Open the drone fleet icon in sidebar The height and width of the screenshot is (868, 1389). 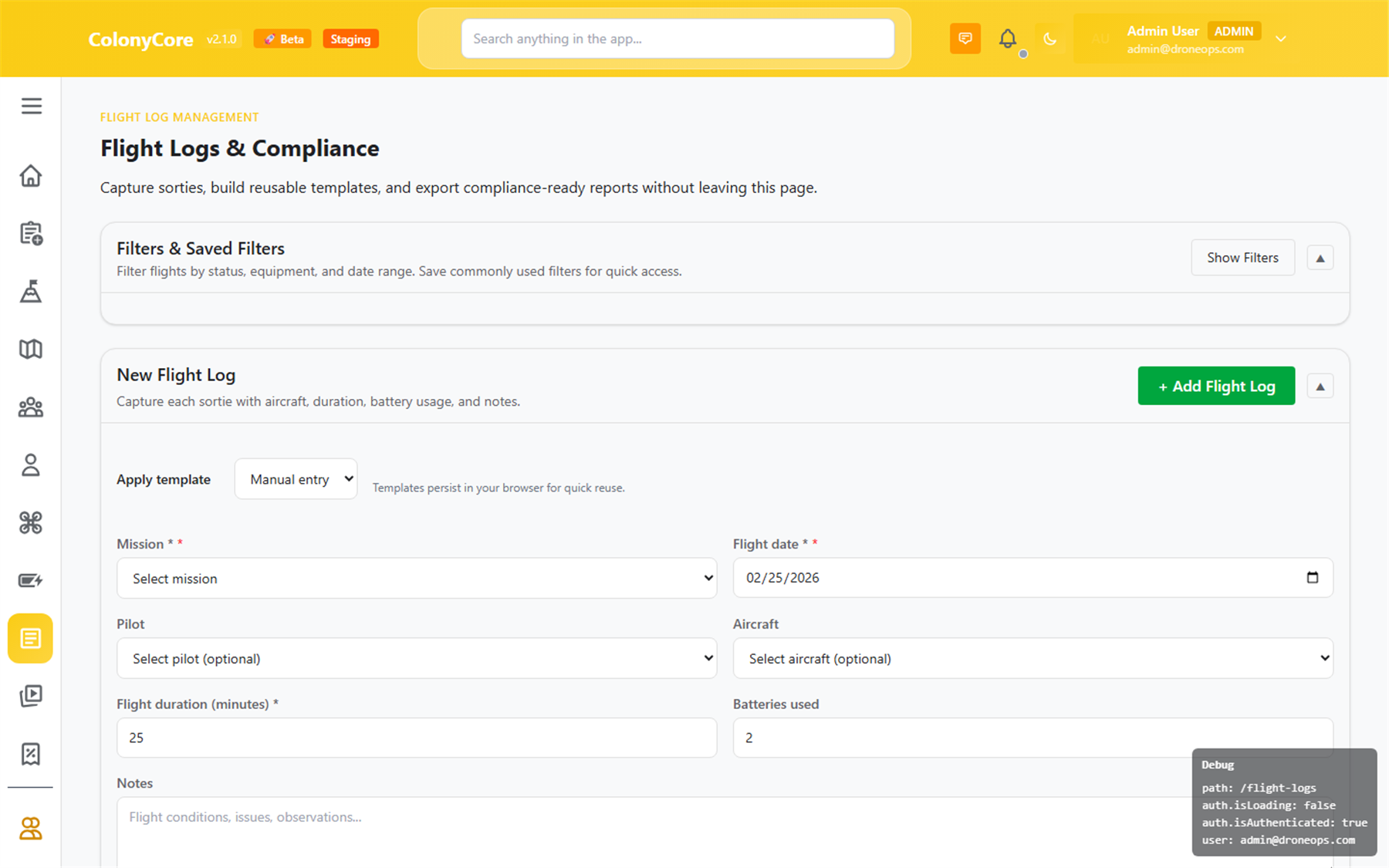pyautogui.click(x=31, y=523)
